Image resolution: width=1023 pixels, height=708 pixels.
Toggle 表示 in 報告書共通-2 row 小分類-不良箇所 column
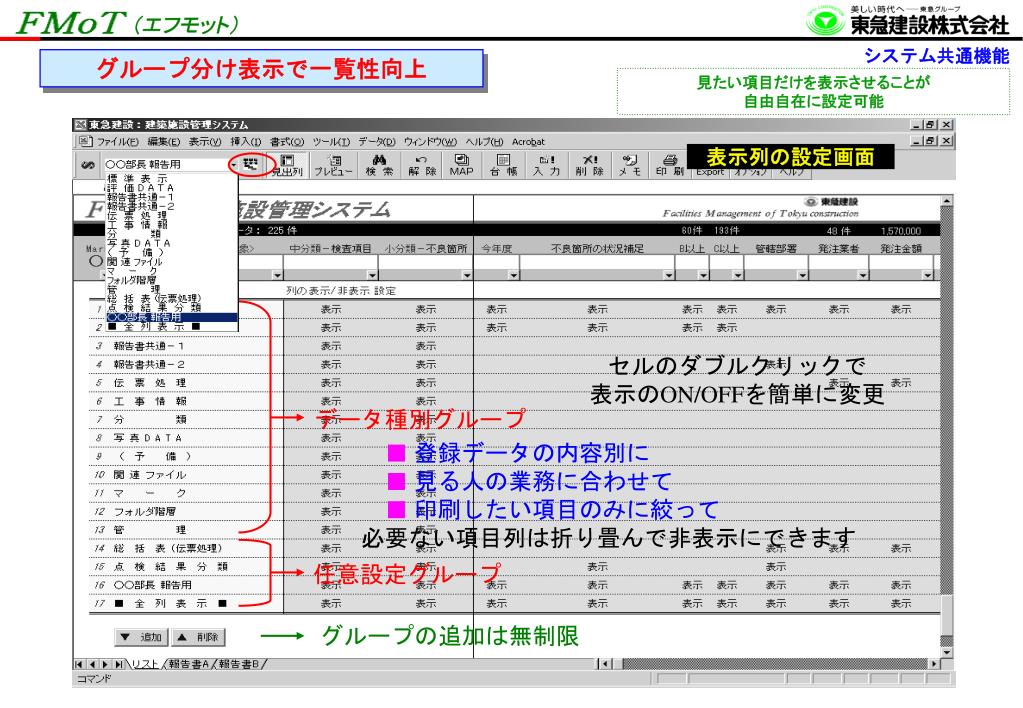425,364
